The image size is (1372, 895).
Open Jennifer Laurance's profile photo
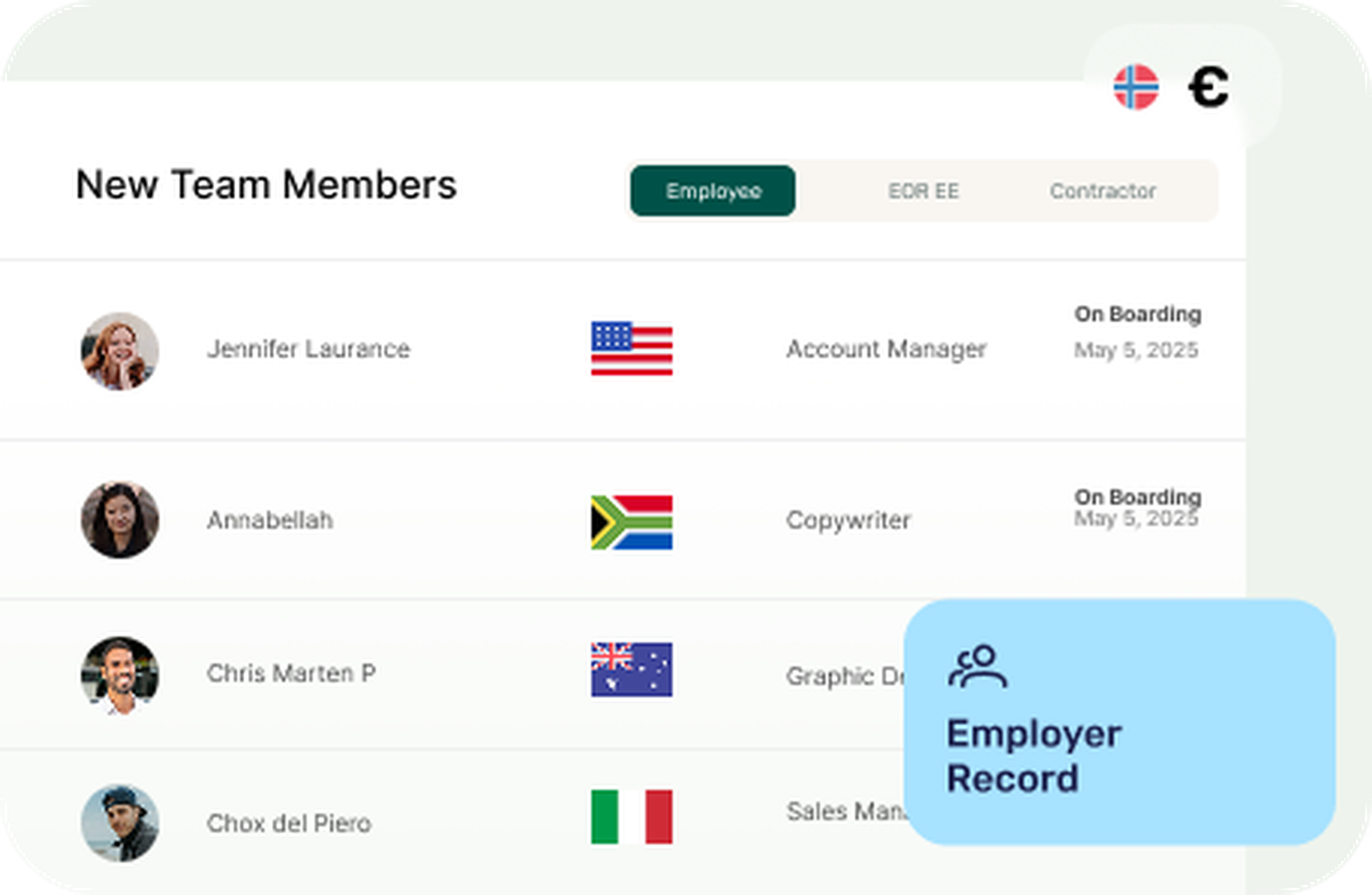[120, 351]
